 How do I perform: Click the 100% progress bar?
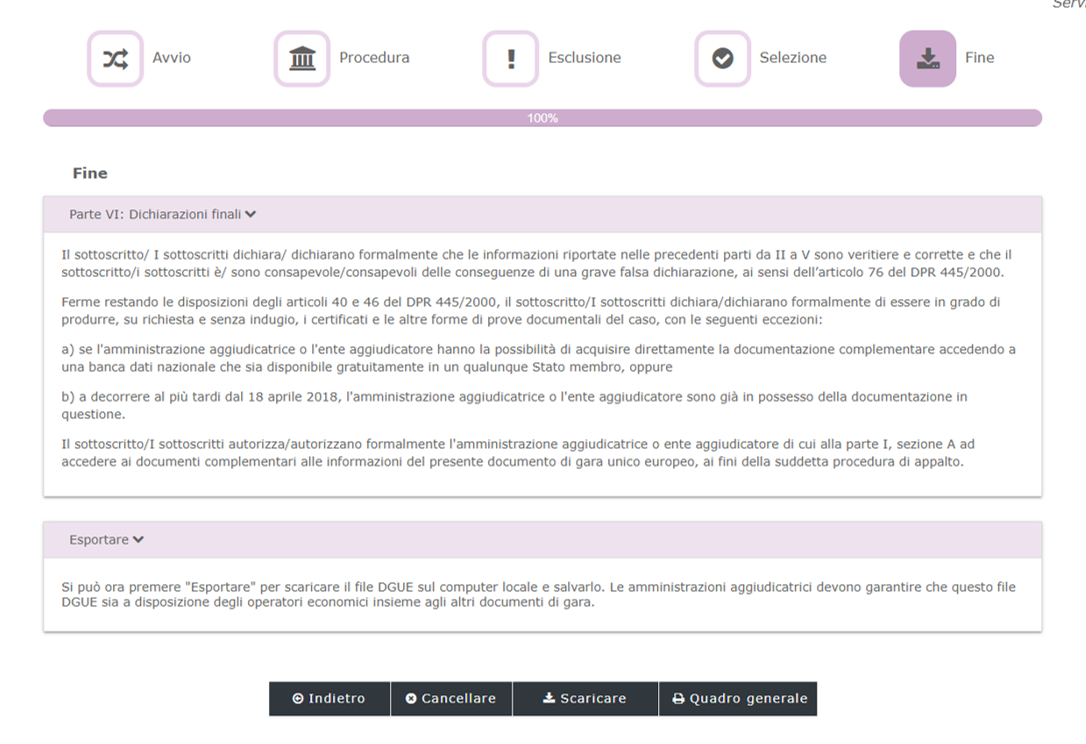click(542, 118)
